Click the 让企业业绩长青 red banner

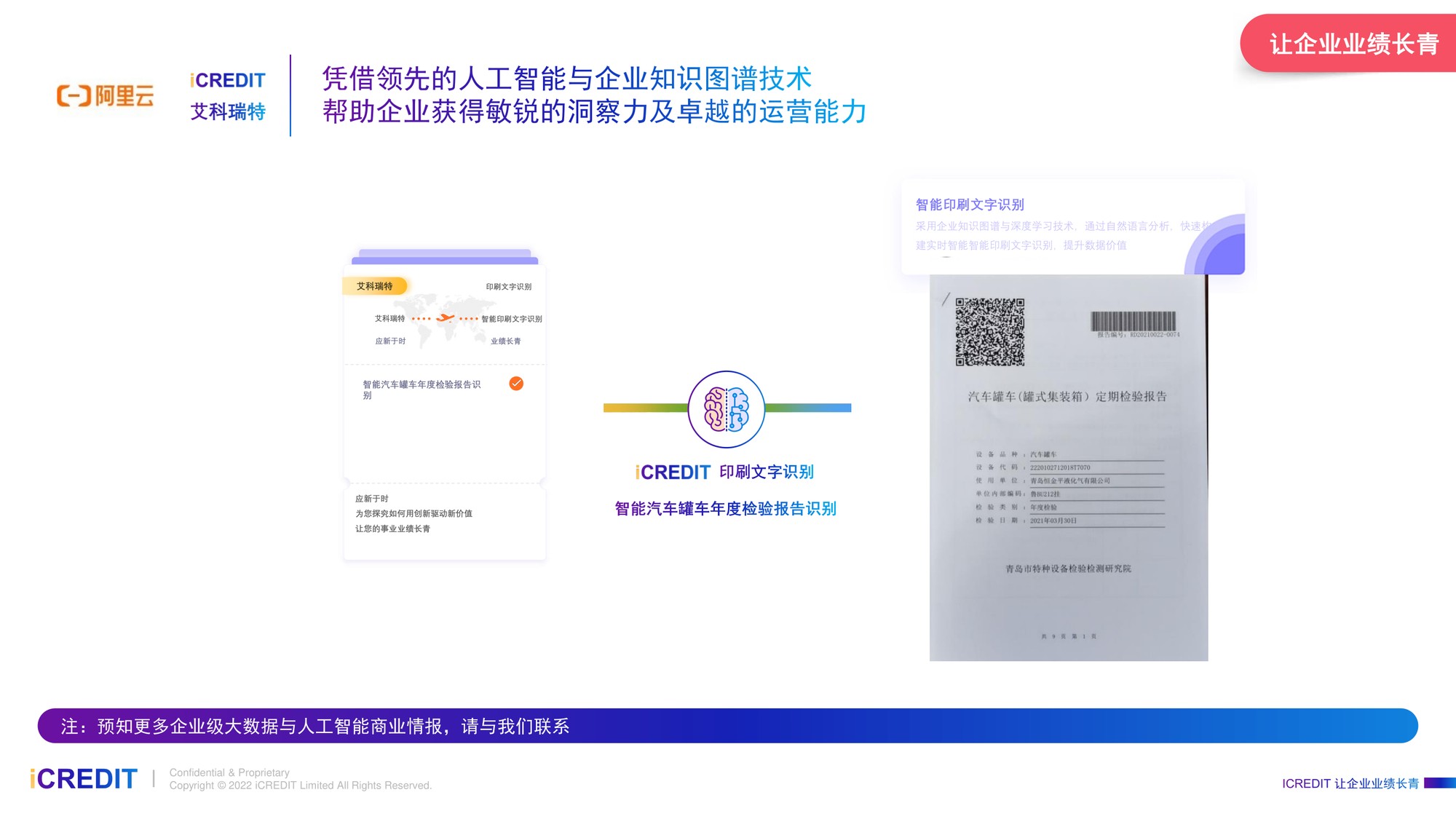[x=1348, y=44]
